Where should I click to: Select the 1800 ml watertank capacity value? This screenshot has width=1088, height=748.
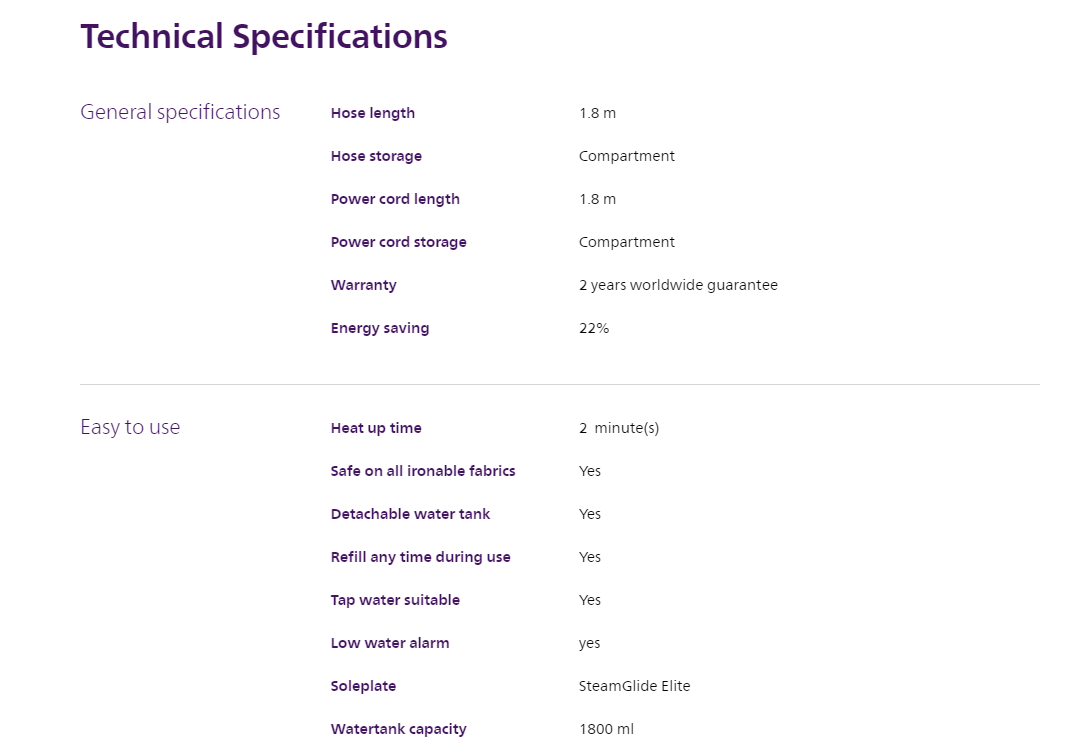point(606,729)
